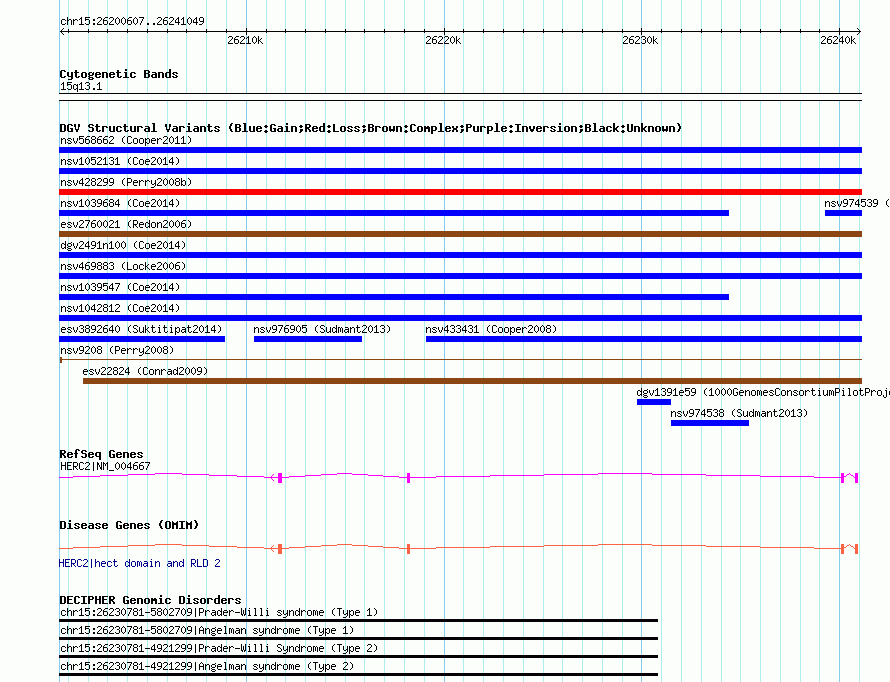Click left arrow at ruler start

(64, 32)
